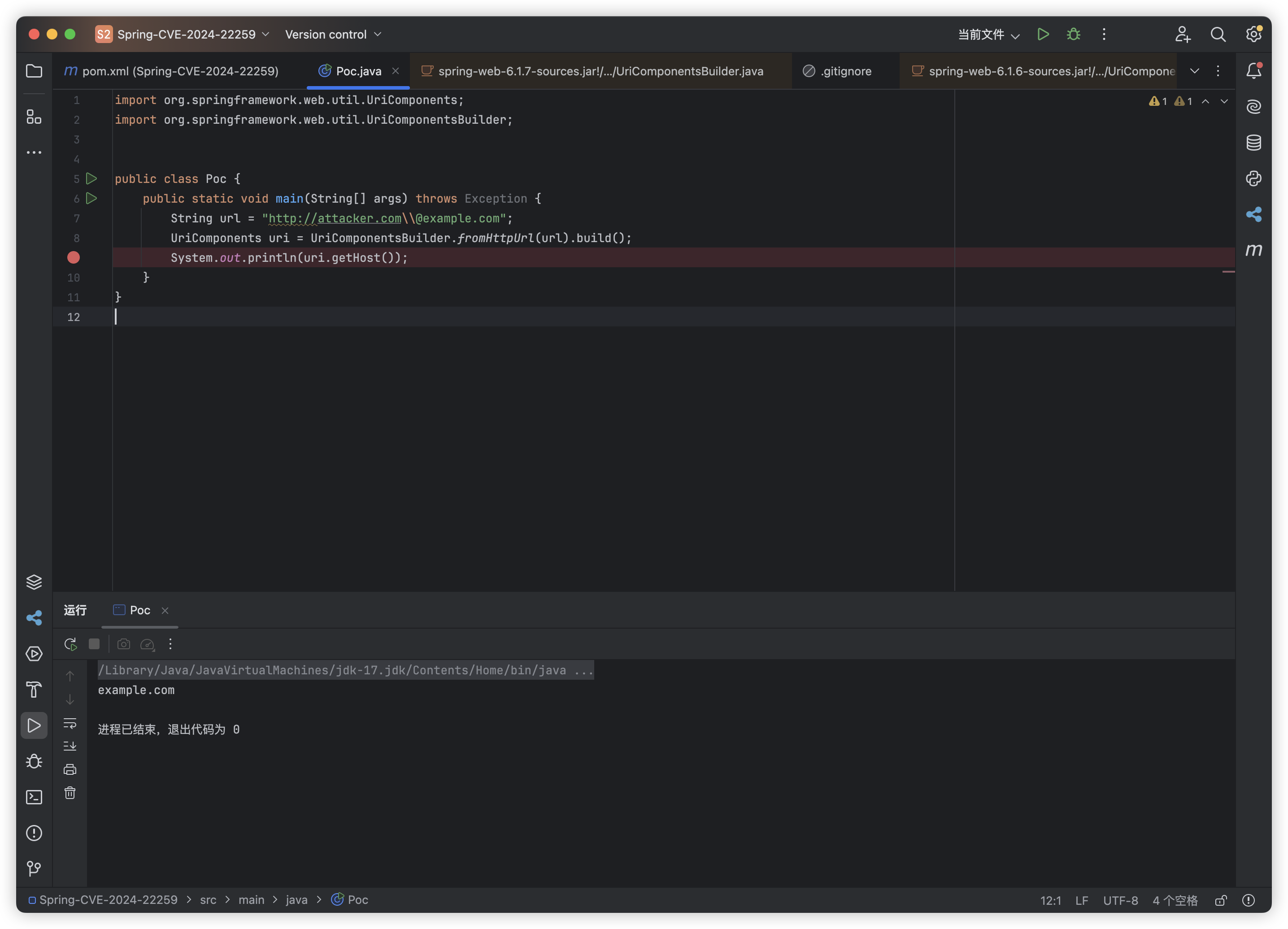
Task: Open the left sidebar share-nodes tool
Action: [x=34, y=618]
